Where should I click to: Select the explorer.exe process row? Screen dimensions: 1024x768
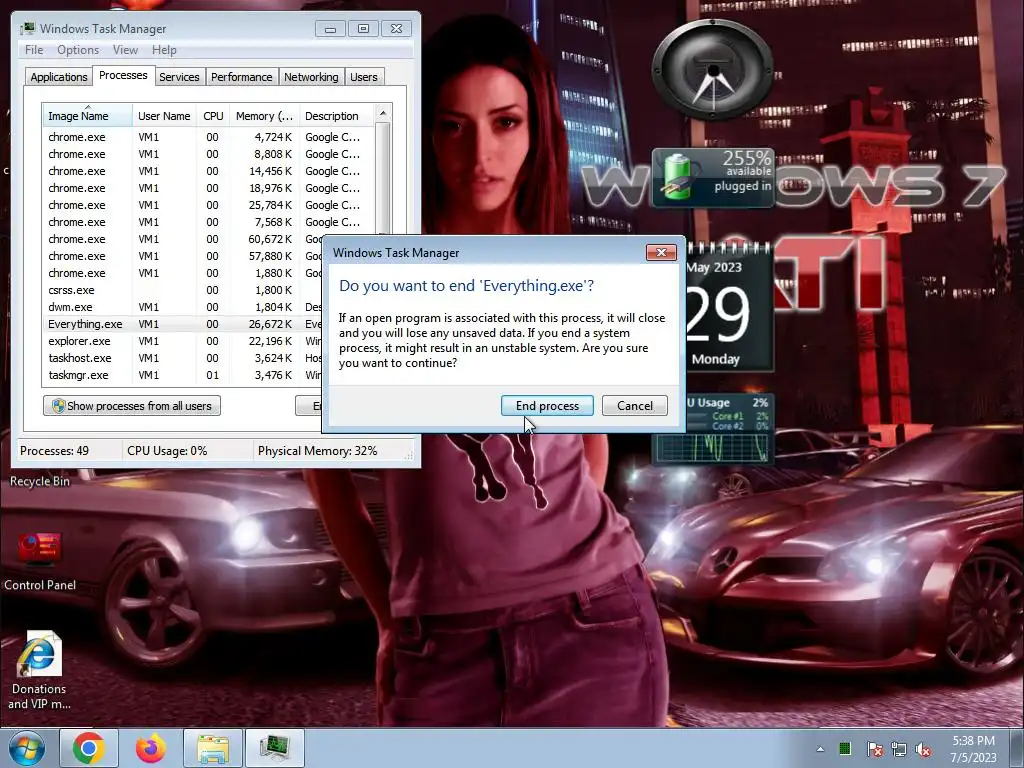pos(183,341)
